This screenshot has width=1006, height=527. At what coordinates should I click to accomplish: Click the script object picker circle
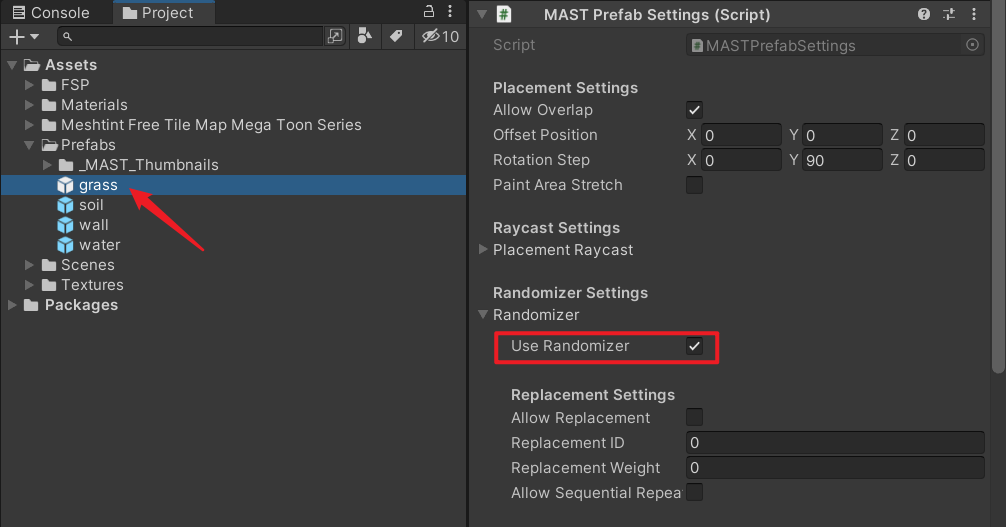pyautogui.click(x=972, y=45)
